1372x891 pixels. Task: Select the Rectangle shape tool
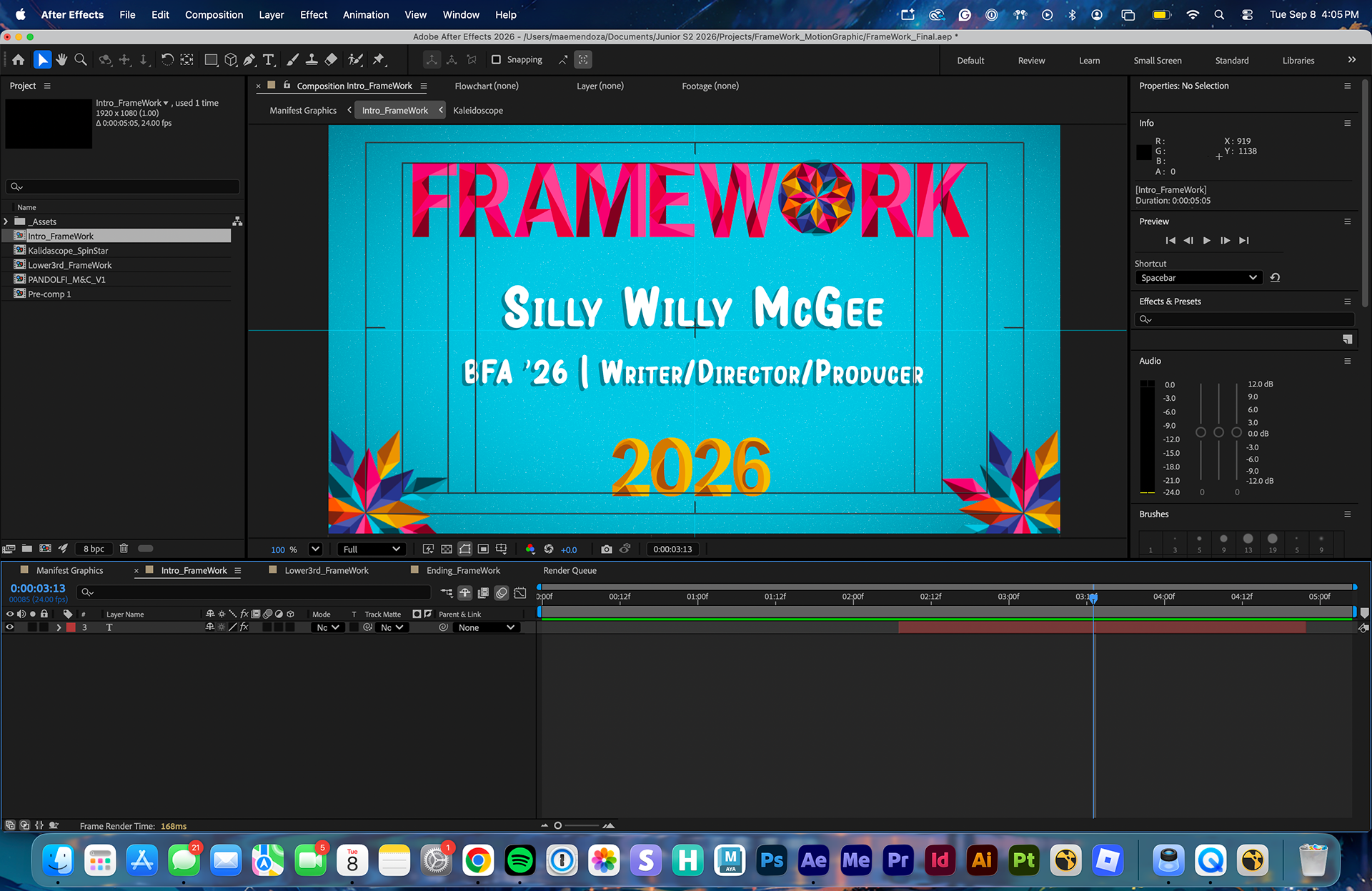(x=211, y=60)
